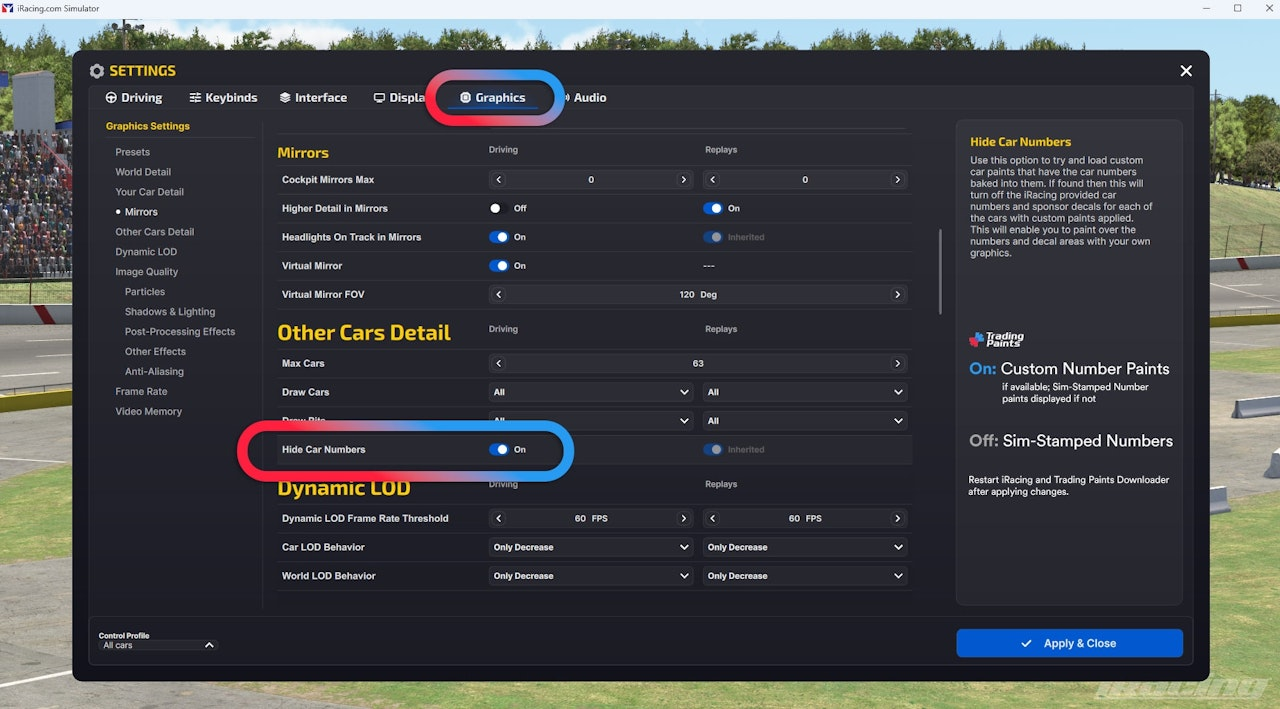The height and width of the screenshot is (709, 1280).
Task: Select Mirrors in sidebar
Action: pos(141,212)
